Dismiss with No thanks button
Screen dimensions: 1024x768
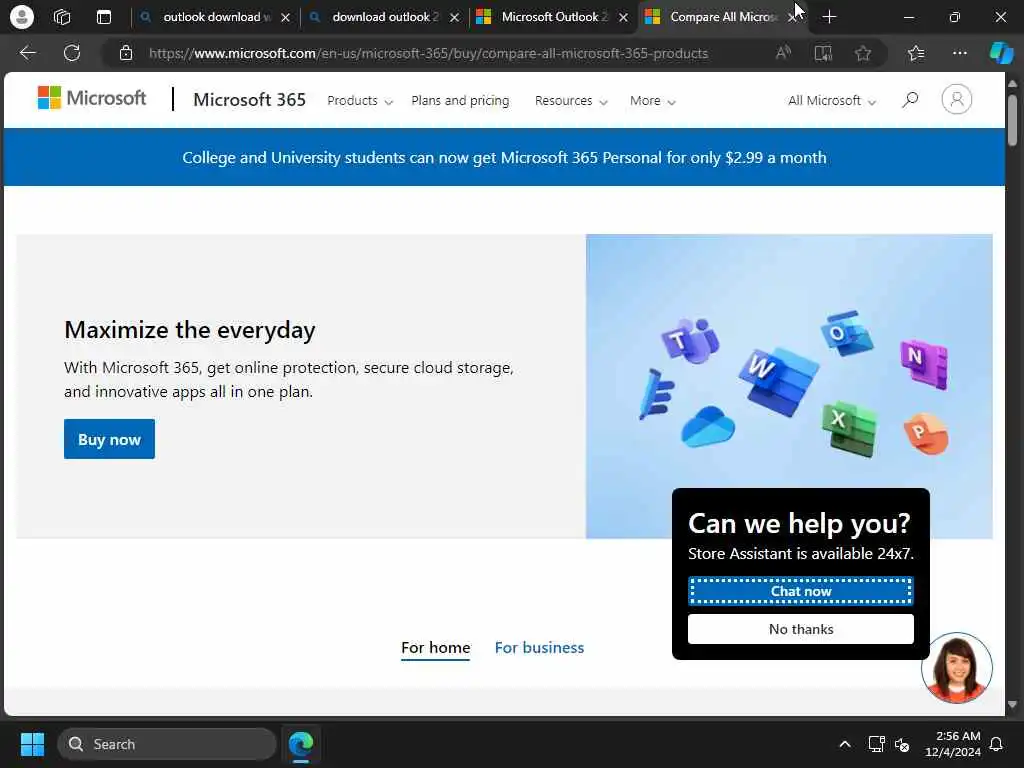801,629
